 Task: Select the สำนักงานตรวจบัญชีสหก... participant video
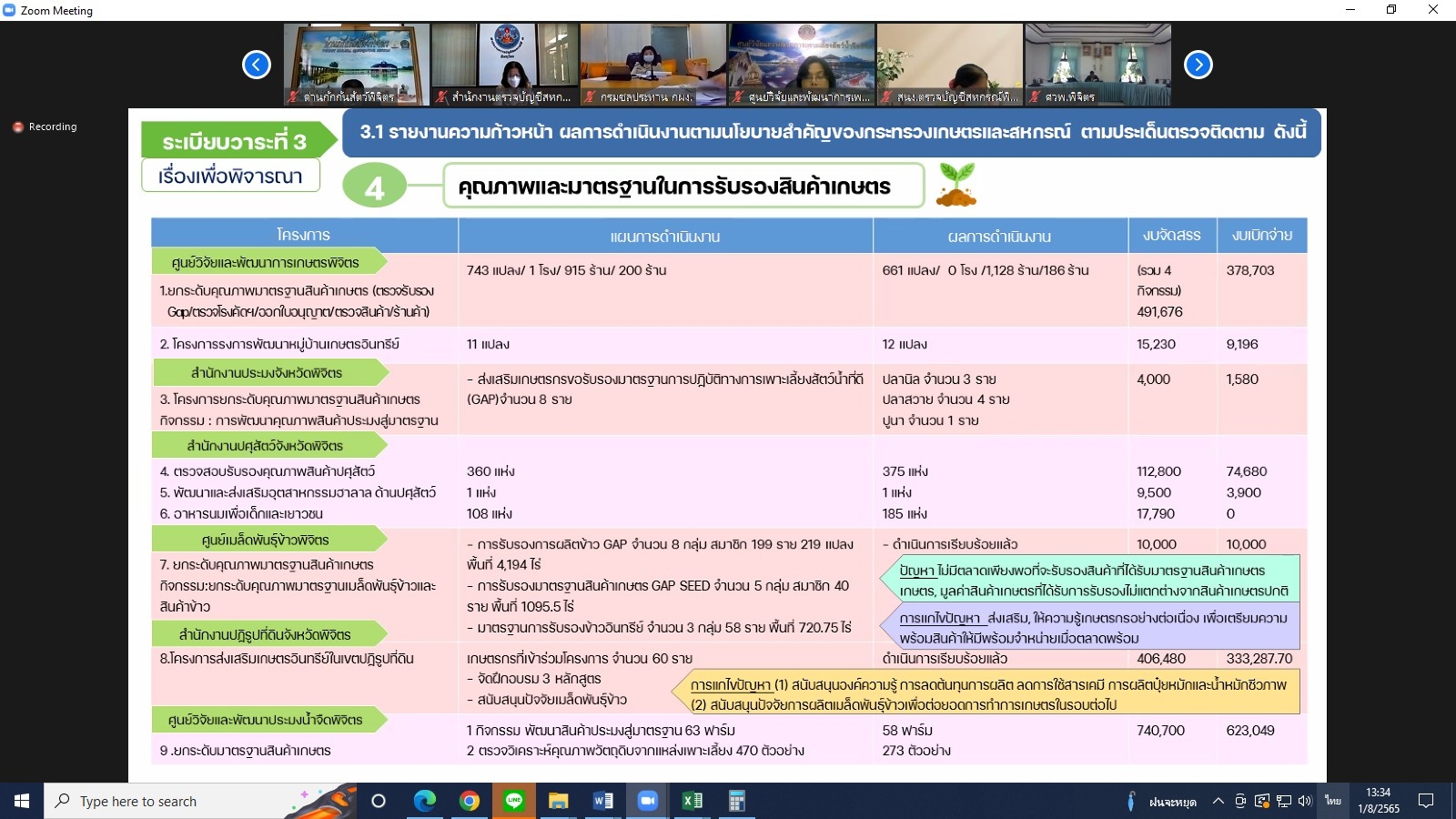(505, 65)
